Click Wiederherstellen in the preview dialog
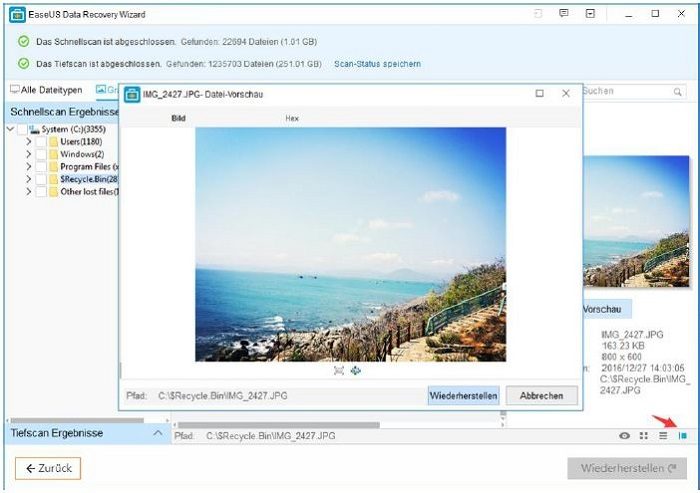The image size is (700, 493). (463, 396)
